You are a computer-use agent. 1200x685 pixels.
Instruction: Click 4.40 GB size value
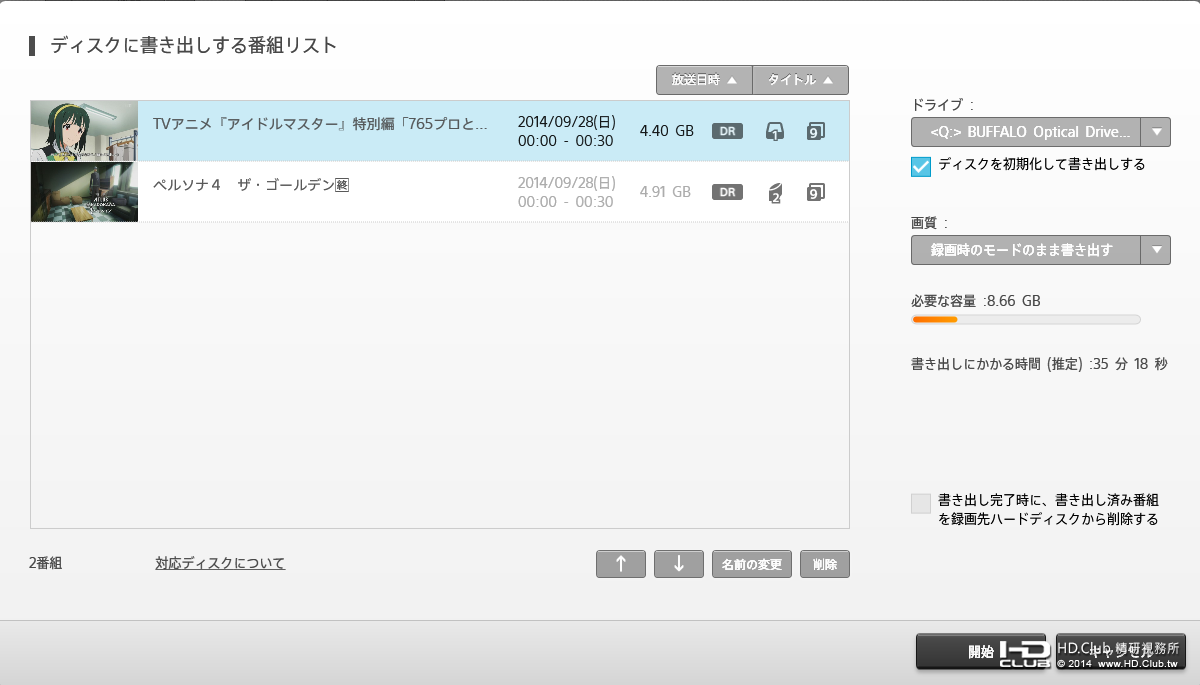coord(666,131)
